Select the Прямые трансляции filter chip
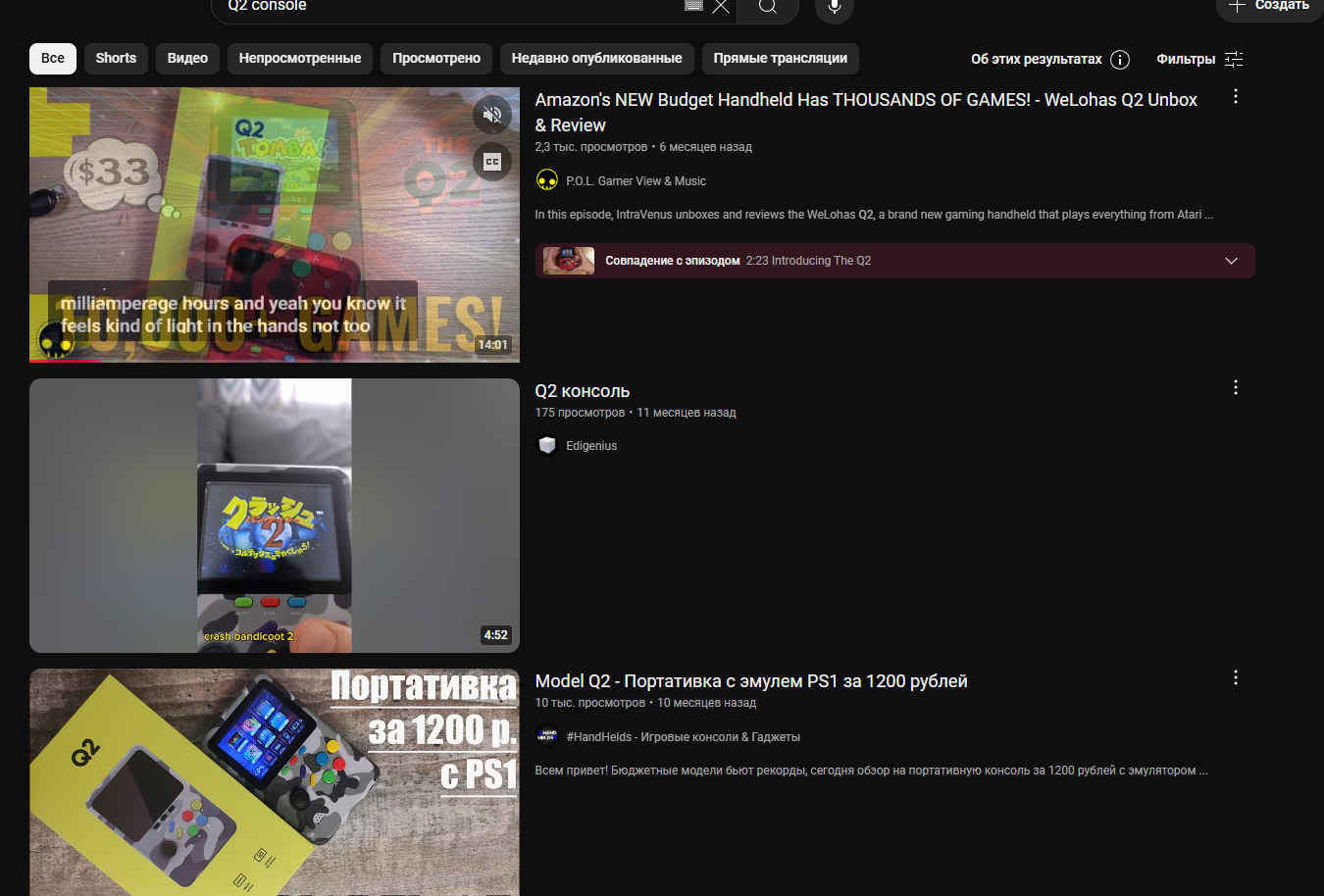The image size is (1324, 896). [781, 59]
